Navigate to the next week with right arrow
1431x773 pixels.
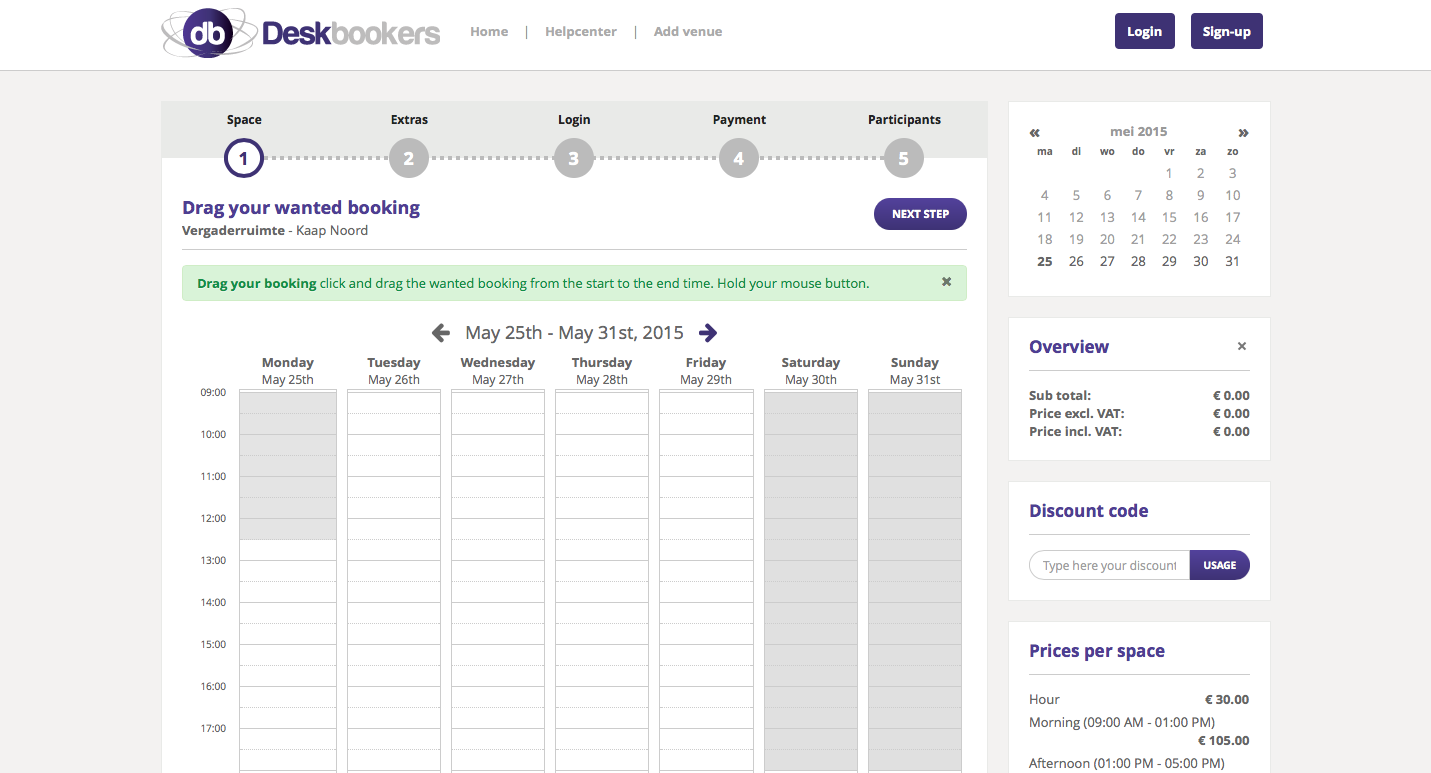pyautogui.click(x=708, y=332)
